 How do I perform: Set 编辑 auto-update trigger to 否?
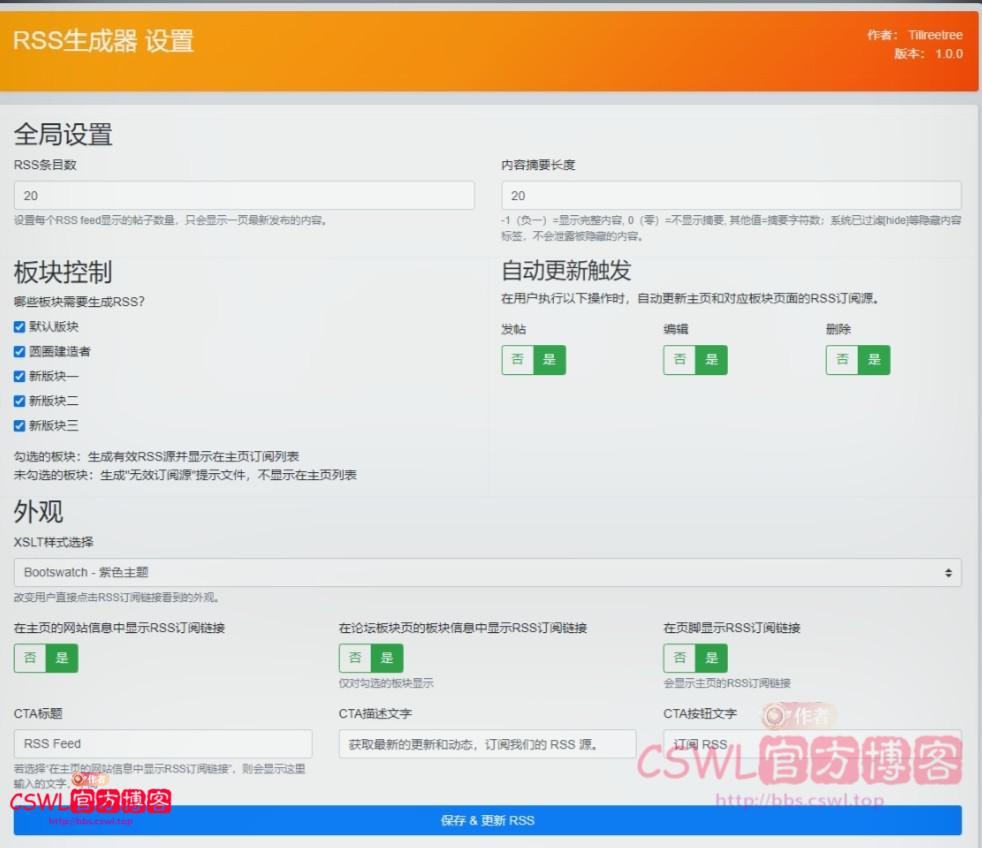678,360
